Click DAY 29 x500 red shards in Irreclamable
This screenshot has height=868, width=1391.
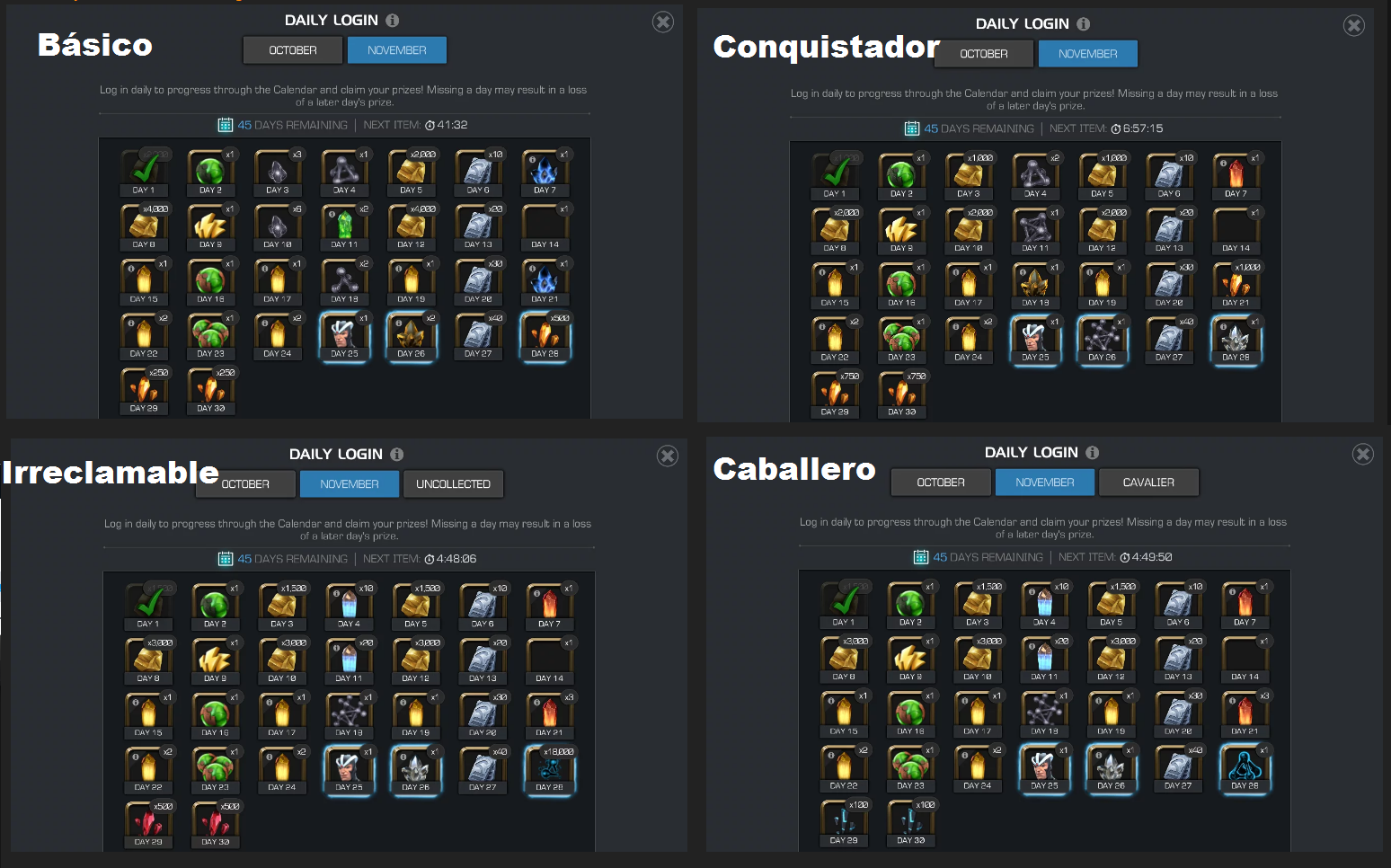click(x=148, y=824)
